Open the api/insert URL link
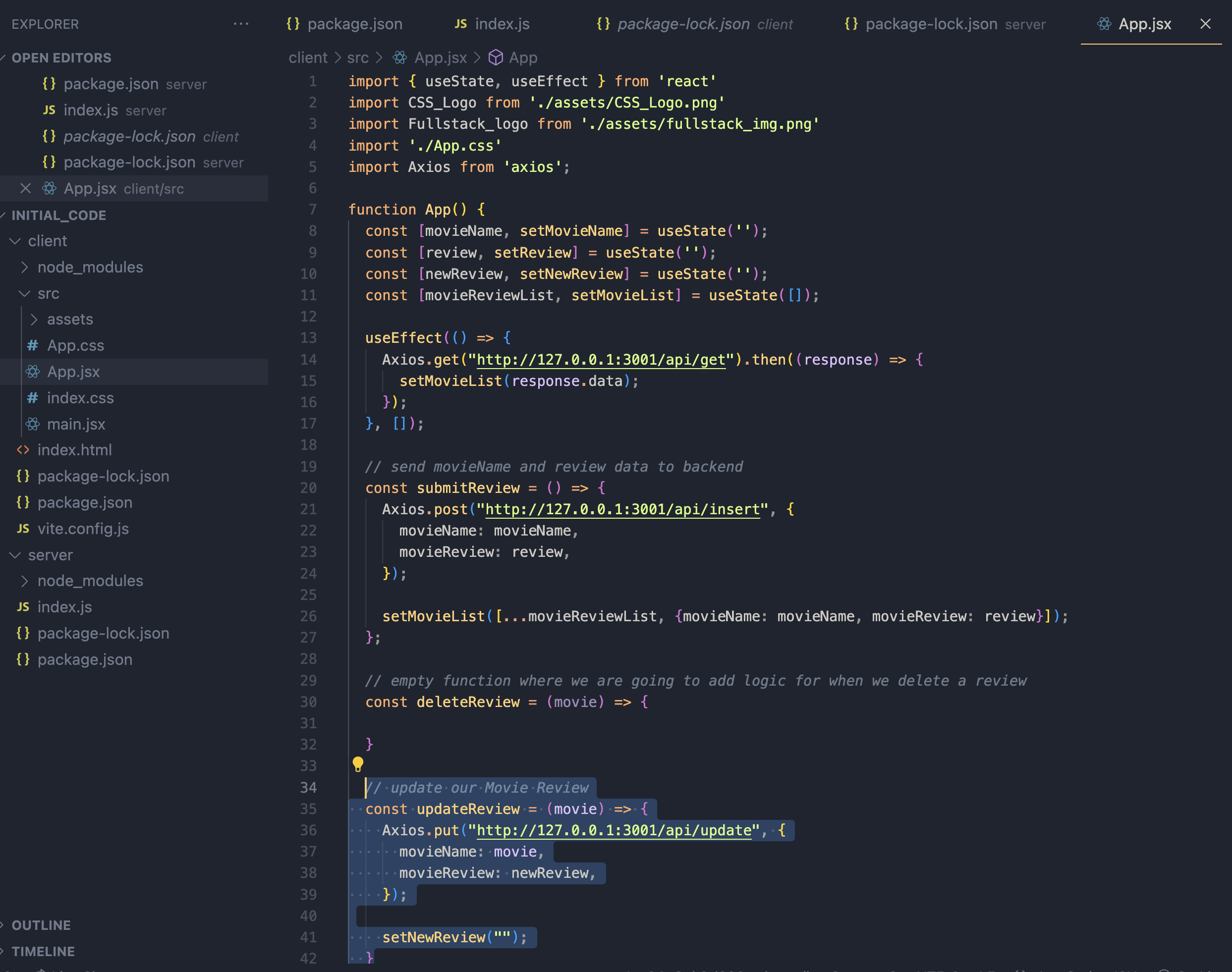 (x=622, y=509)
